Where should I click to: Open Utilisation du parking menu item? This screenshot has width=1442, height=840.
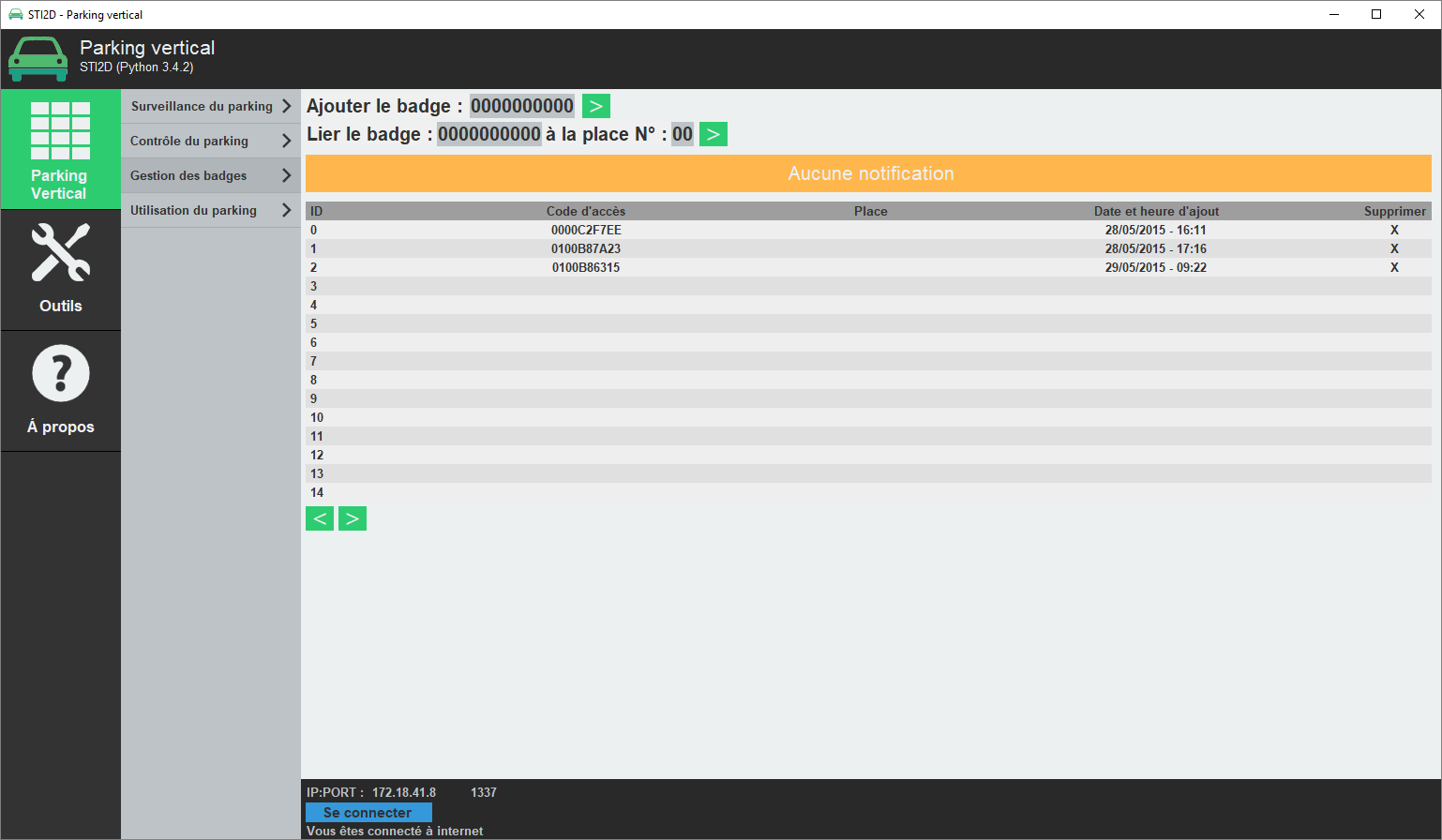tap(211, 210)
